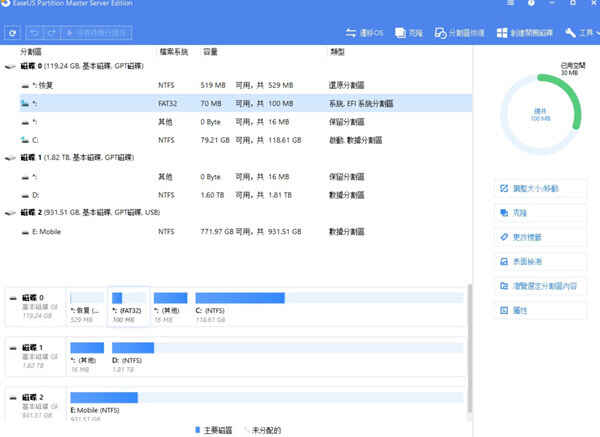The image size is (600, 437).
Task: Click the blue primary partition legend swatch
Action: (198, 430)
